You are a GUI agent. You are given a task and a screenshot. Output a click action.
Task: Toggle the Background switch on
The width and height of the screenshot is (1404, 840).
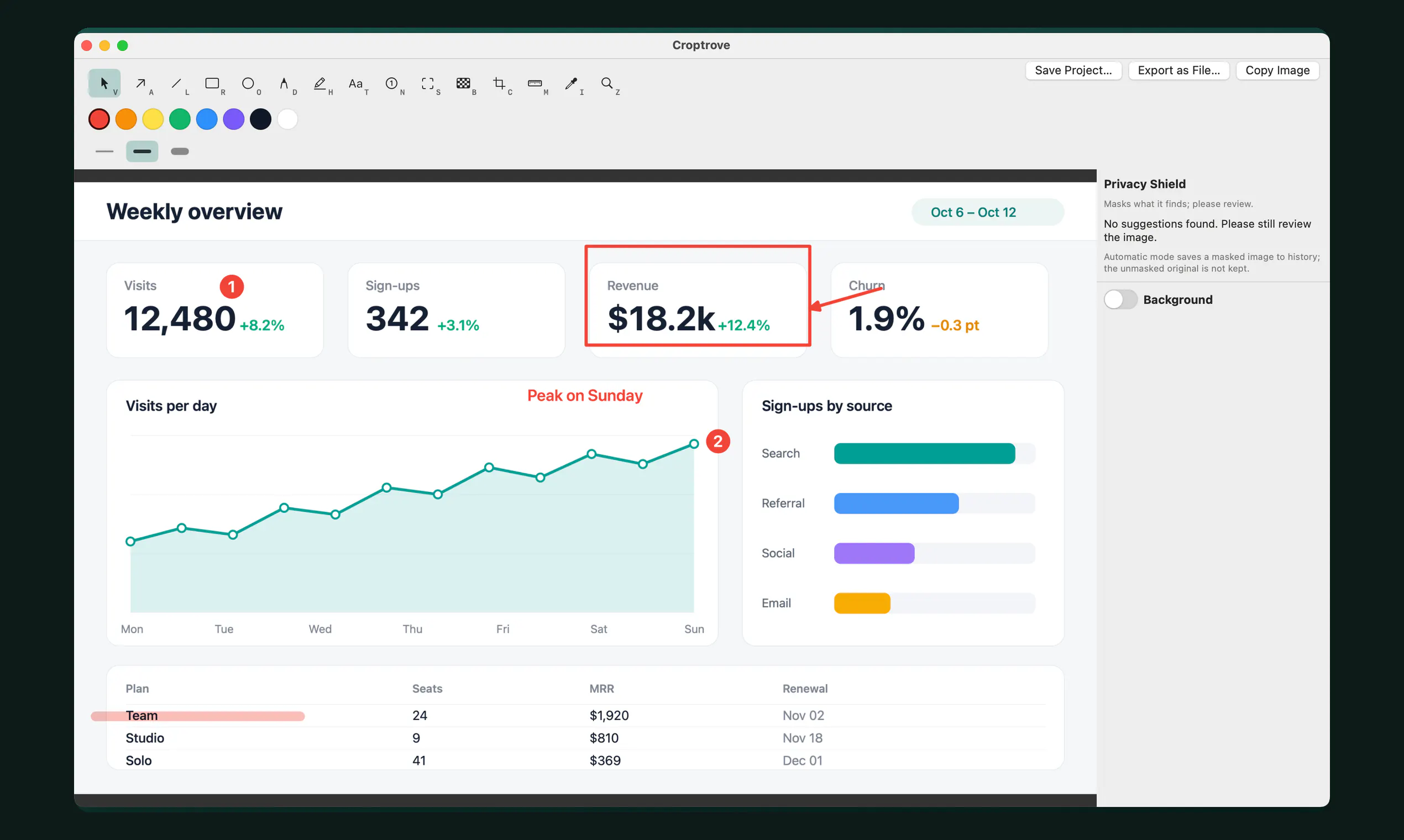tap(1120, 300)
